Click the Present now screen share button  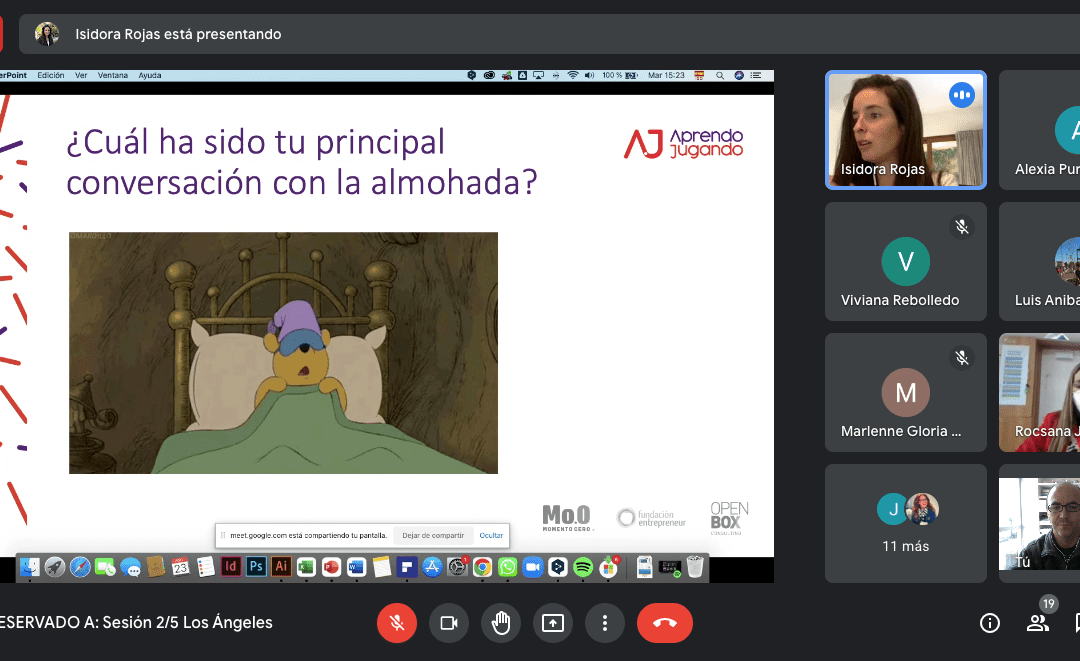pyautogui.click(x=552, y=623)
